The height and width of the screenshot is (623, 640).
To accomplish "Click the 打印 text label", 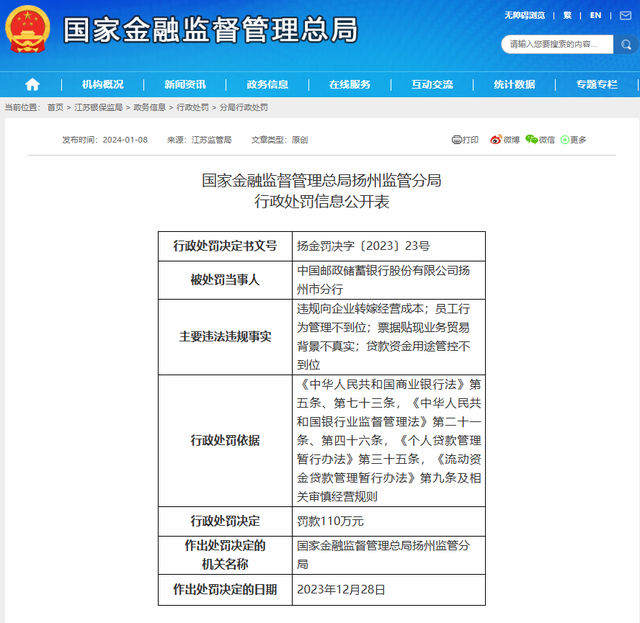I will (470, 140).
